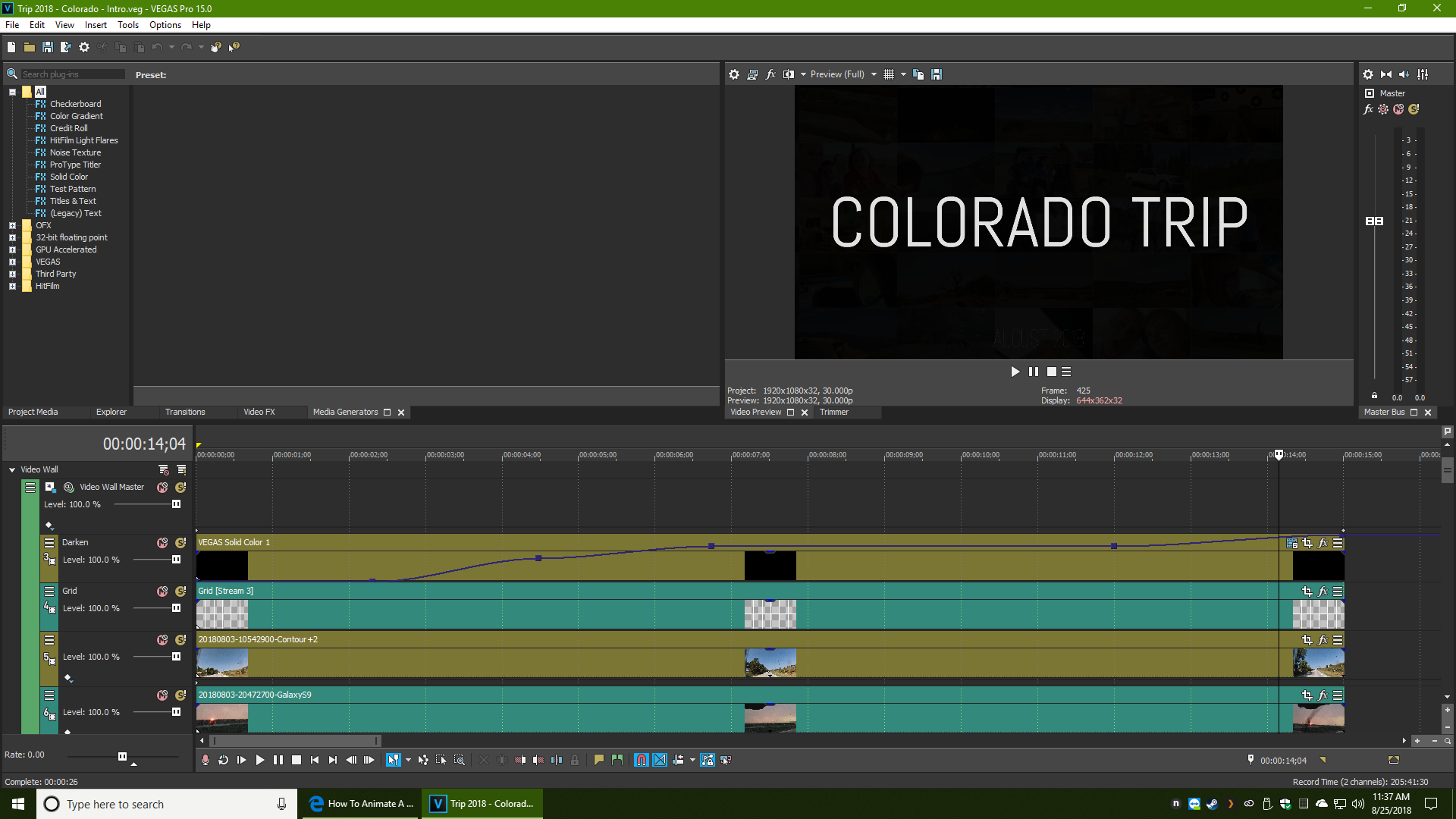Image resolution: width=1456 pixels, height=819 pixels.
Task: Collapse the Video Wall track group
Action: pyautogui.click(x=12, y=470)
